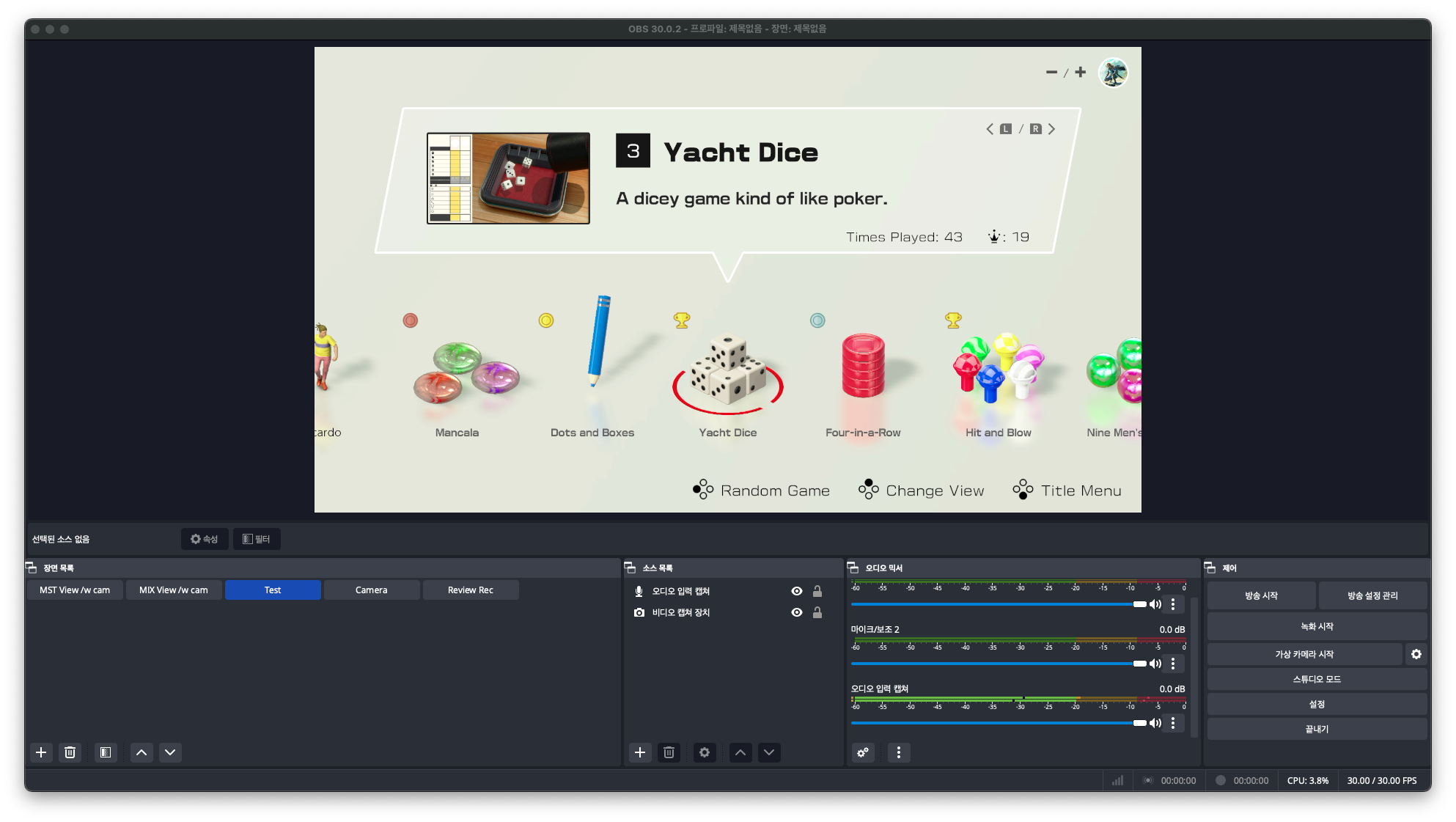Add a new source with plus icon
Image resolution: width=1456 pixels, height=822 pixels.
point(640,752)
